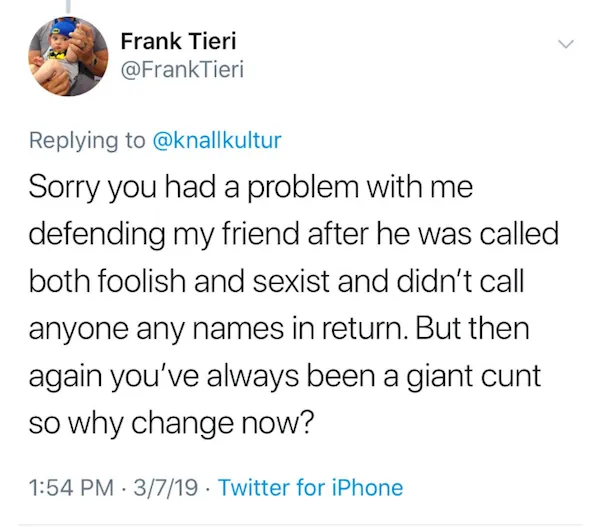The width and height of the screenshot is (600, 527).
Task: Select the 3/7/19 date text
Action: pos(169,487)
